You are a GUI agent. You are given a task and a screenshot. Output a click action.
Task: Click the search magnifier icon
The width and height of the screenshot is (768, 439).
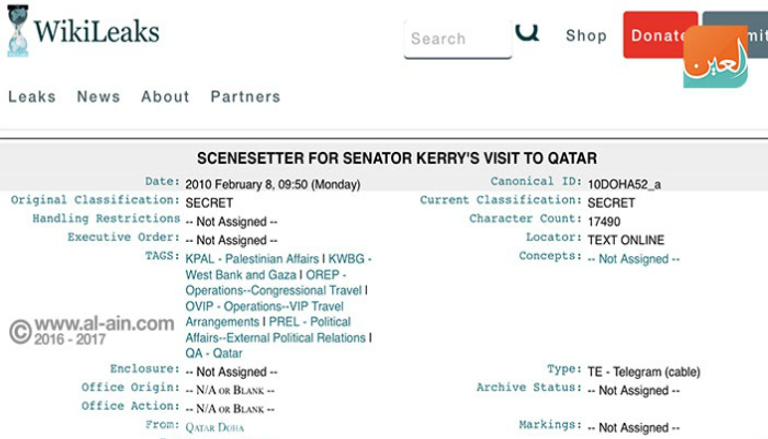[527, 33]
